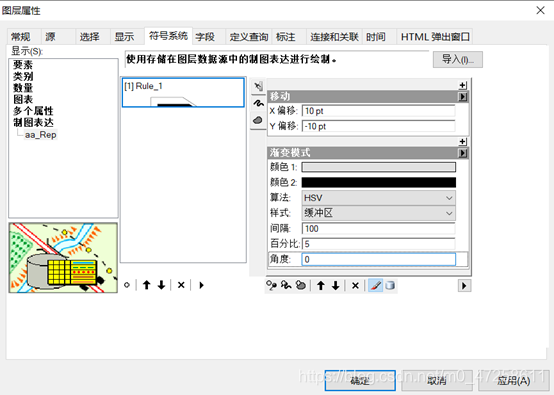Toggle the paintbrush display-field icon
This screenshot has width=554, height=395.
click(375, 285)
